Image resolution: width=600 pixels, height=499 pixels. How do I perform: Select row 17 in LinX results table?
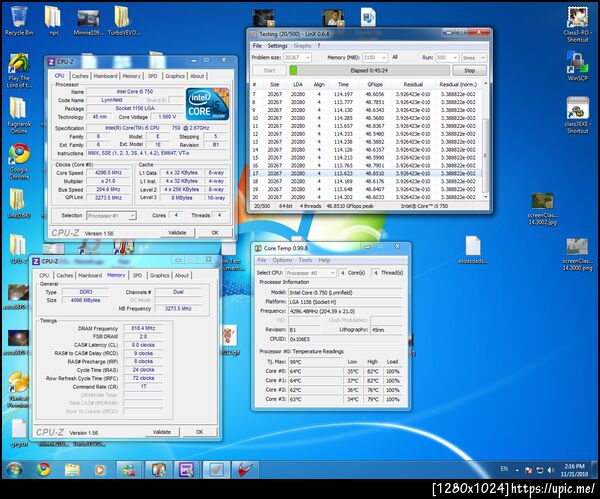click(366, 173)
